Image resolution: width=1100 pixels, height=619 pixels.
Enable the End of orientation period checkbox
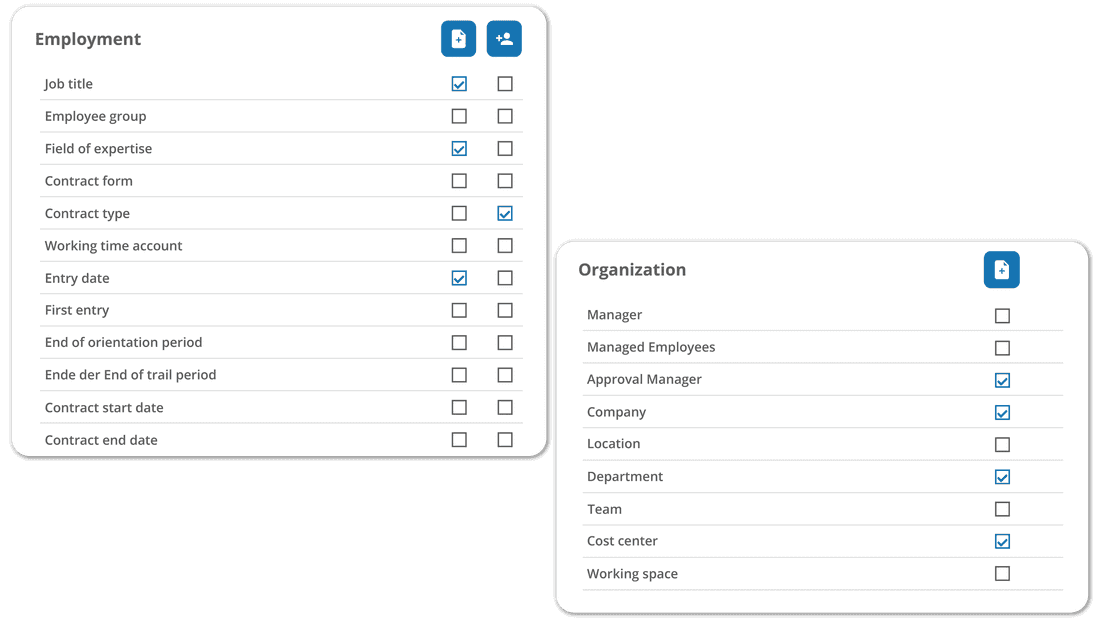tap(458, 342)
